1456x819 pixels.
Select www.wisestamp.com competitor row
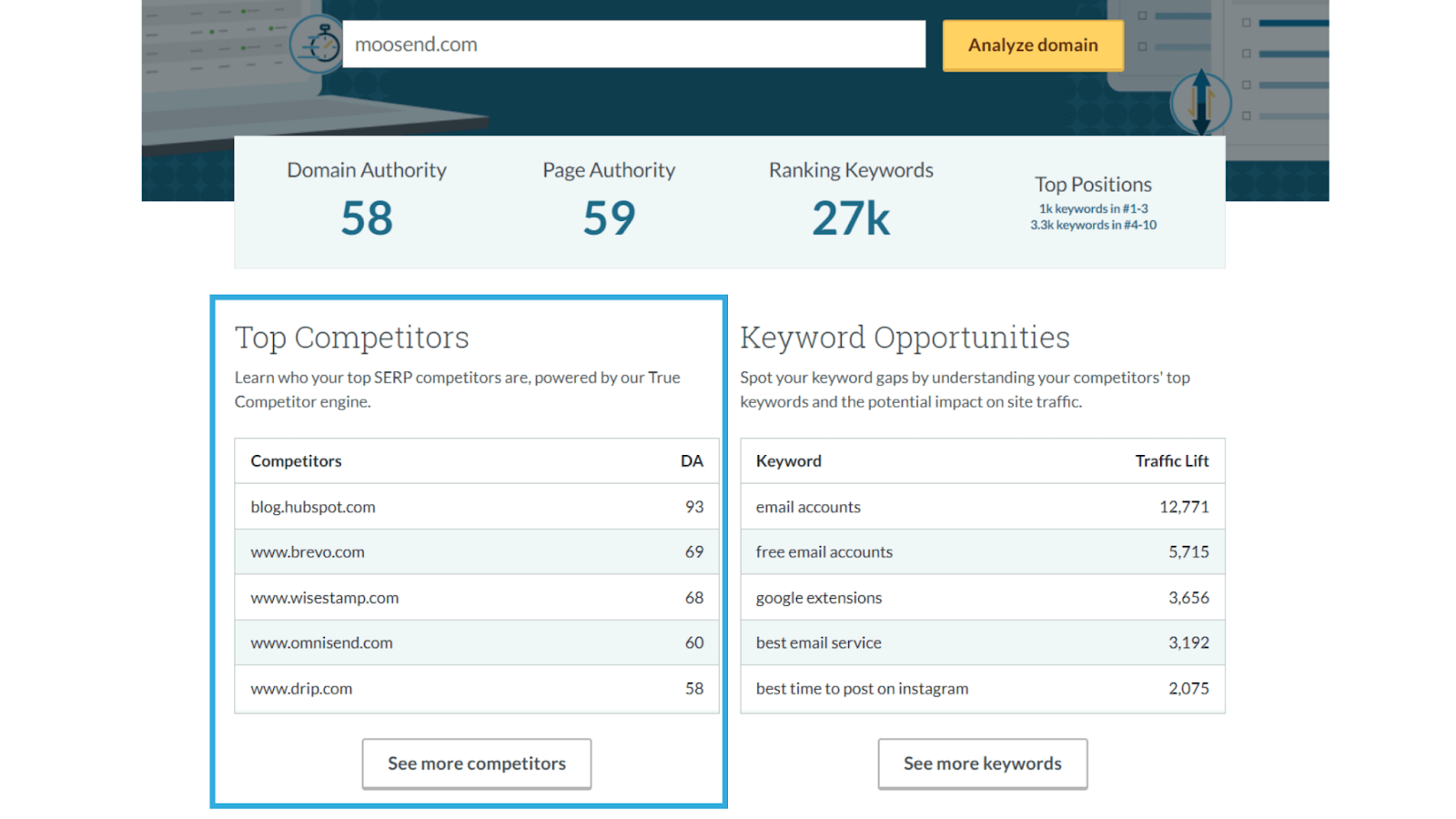tap(477, 598)
